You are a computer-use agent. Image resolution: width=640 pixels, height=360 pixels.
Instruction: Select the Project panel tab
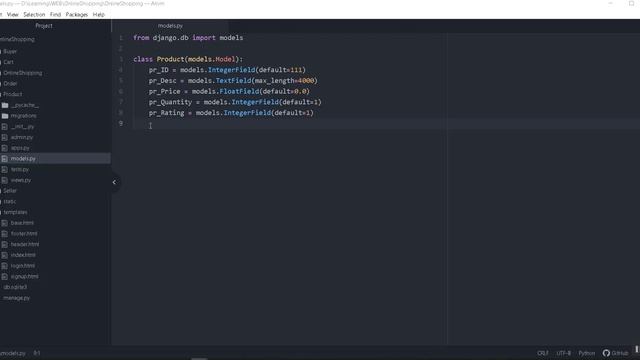[x=44, y=26]
